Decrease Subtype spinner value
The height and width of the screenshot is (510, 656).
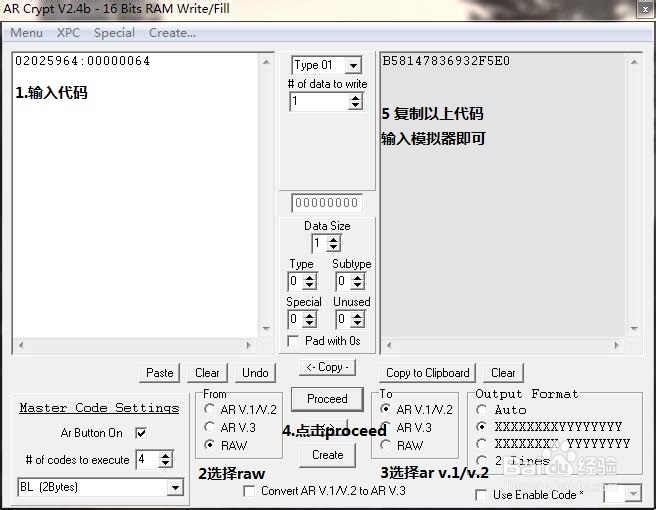tap(357, 285)
